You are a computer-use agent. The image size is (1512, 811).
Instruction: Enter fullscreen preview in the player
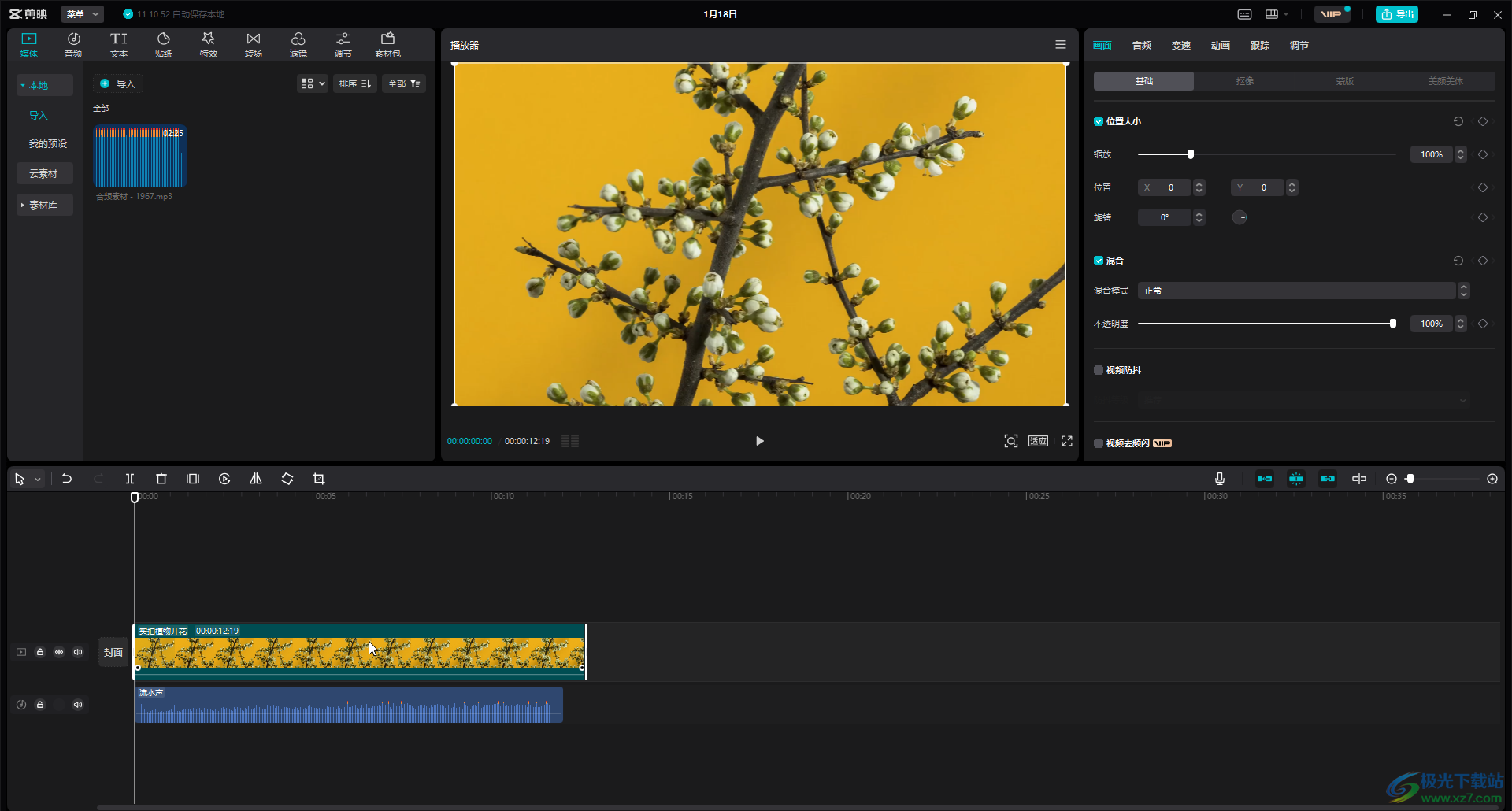pyautogui.click(x=1067, y=441)
